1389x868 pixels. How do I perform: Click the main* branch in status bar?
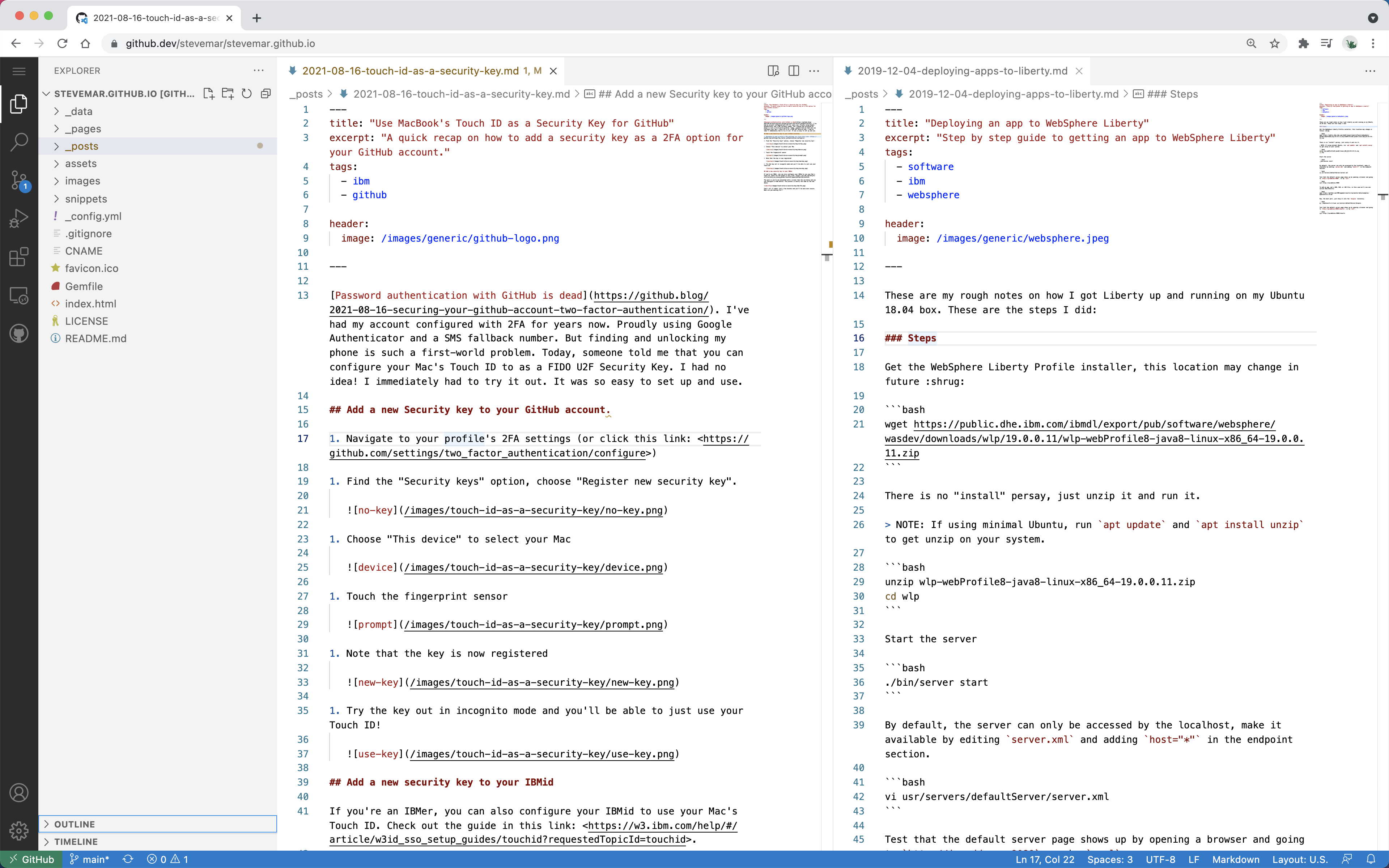90,859
